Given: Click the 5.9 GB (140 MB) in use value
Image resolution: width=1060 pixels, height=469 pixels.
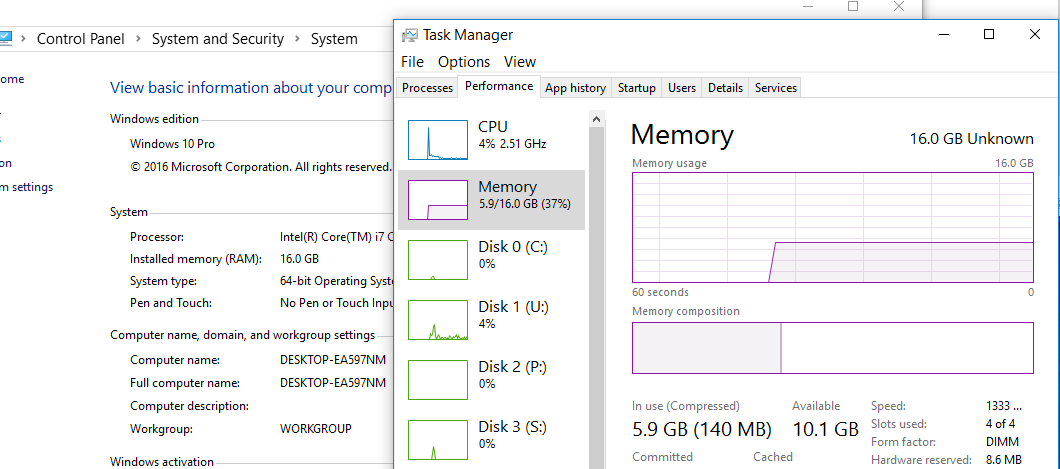Looking at the screenshot, I should [702, 429].
